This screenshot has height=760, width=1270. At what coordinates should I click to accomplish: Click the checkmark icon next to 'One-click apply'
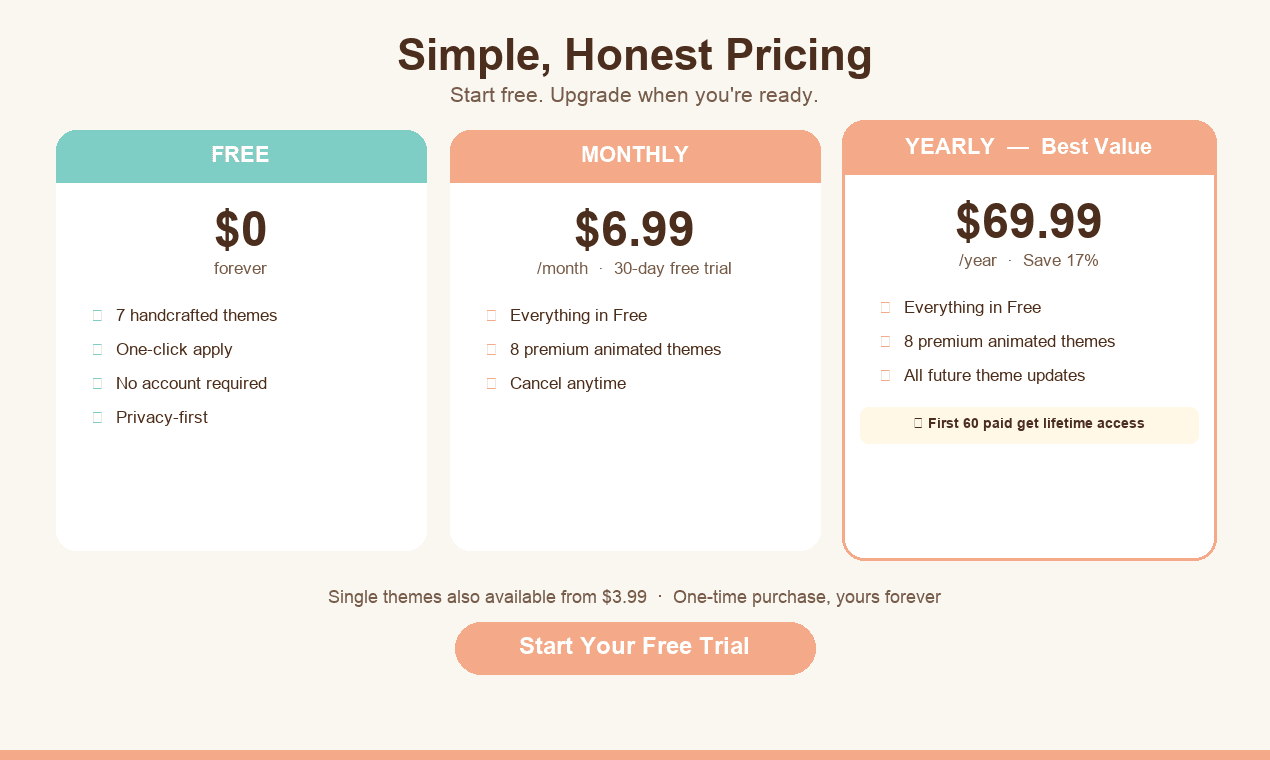coord(97,349)
